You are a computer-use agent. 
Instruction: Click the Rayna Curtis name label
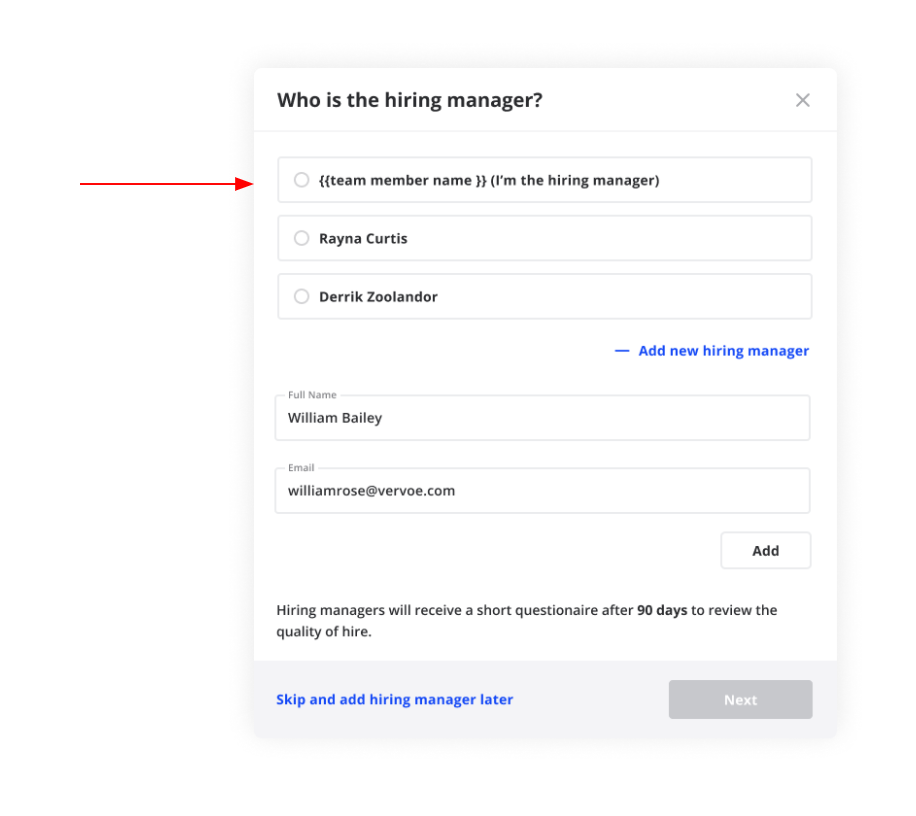pyautogui.click(x=363, y=238)
